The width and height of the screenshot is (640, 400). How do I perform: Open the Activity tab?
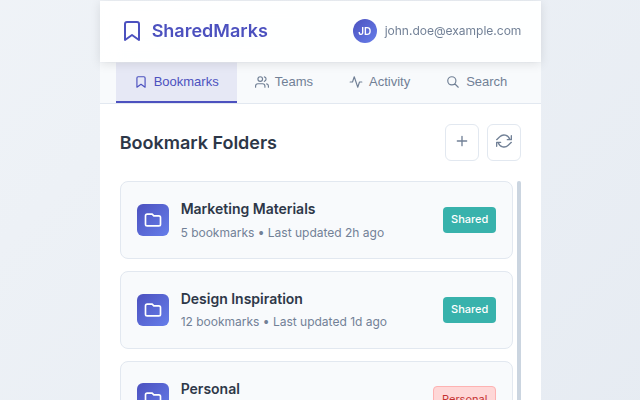pos(380,82)
